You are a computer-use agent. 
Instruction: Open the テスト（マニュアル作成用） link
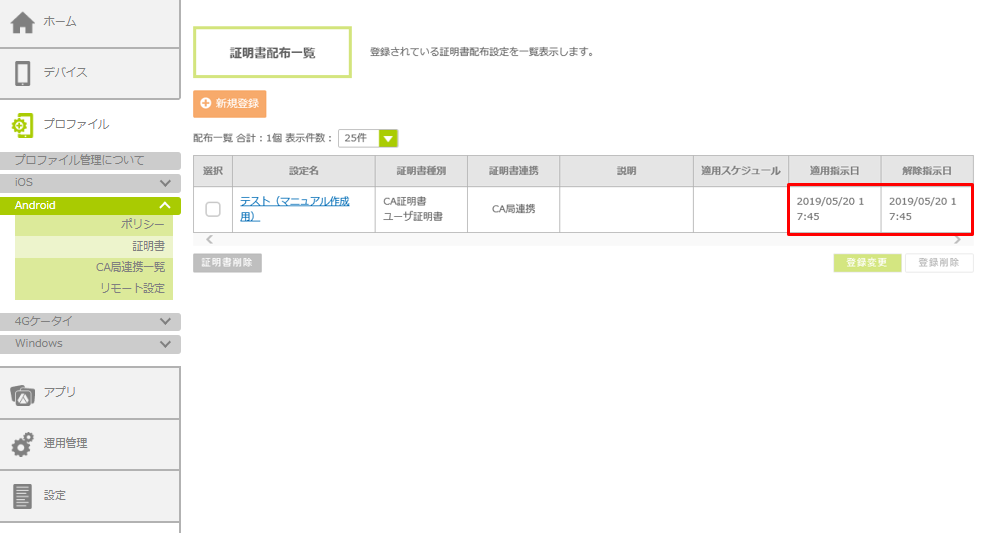[x=294, y=208]
